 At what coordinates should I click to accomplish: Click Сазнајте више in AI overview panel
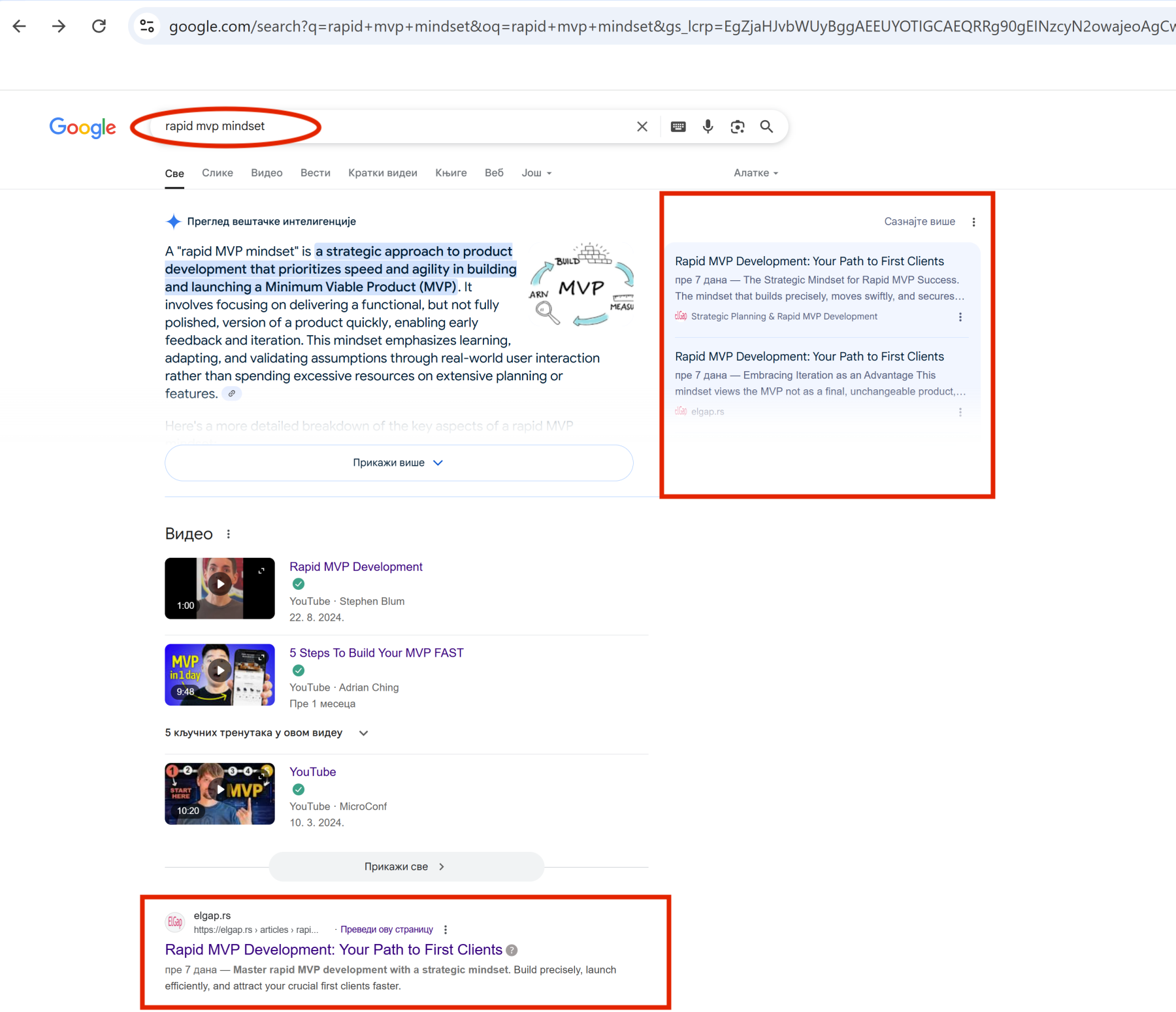919,221
